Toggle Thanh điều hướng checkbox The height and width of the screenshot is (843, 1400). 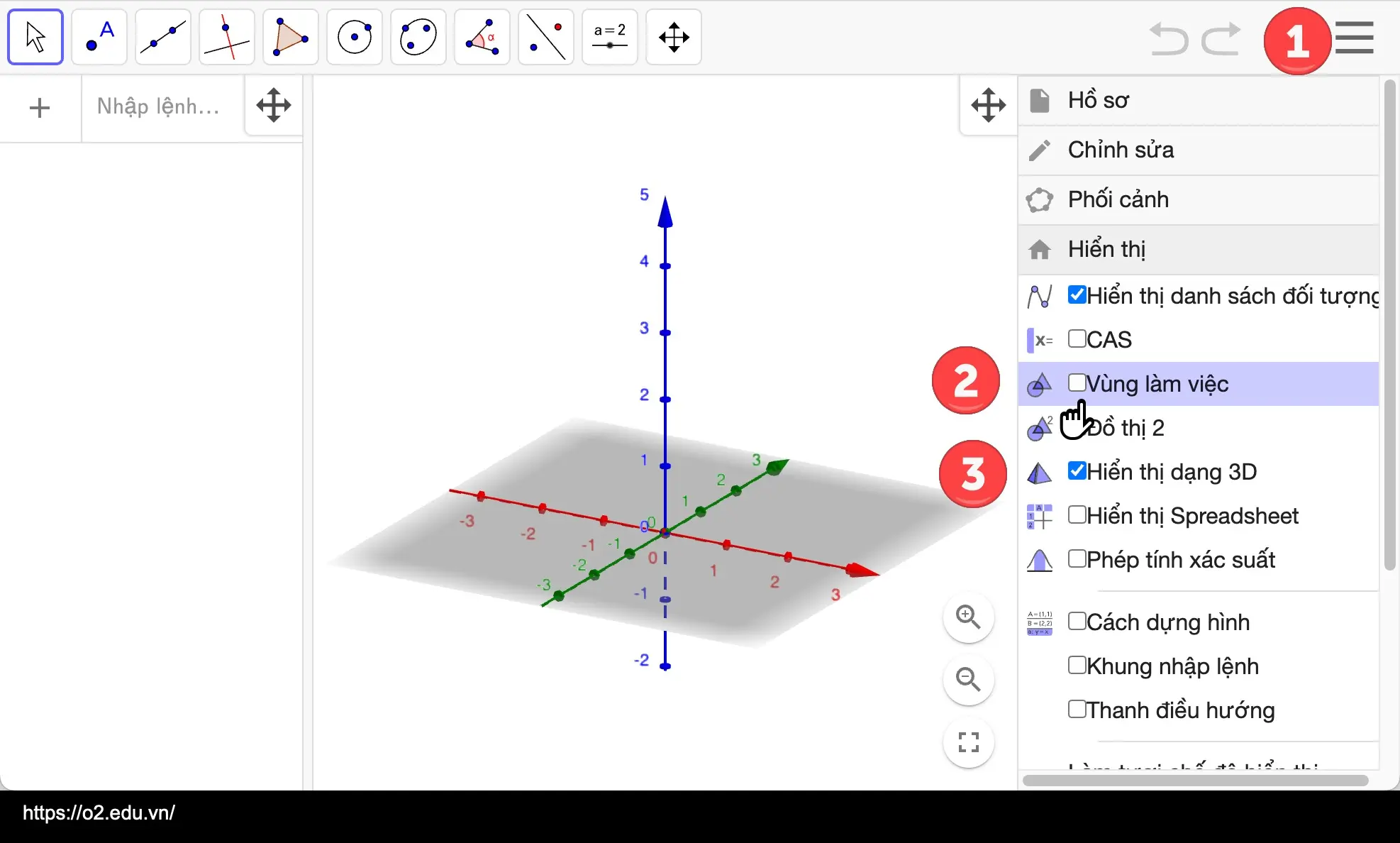(1077, 709)
